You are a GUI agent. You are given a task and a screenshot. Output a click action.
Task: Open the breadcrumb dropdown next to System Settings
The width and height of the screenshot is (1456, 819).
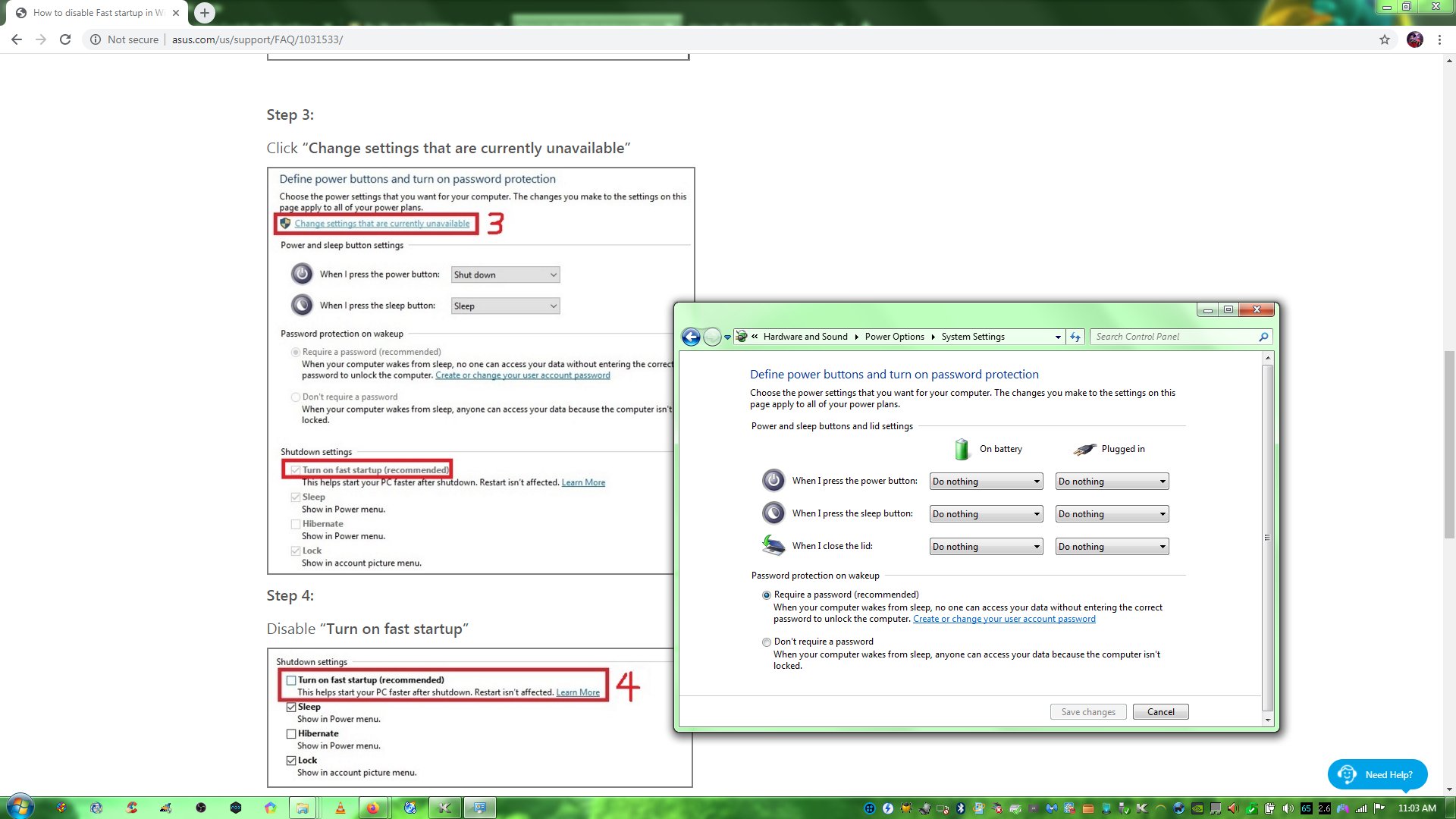[x=1059, y=337]
